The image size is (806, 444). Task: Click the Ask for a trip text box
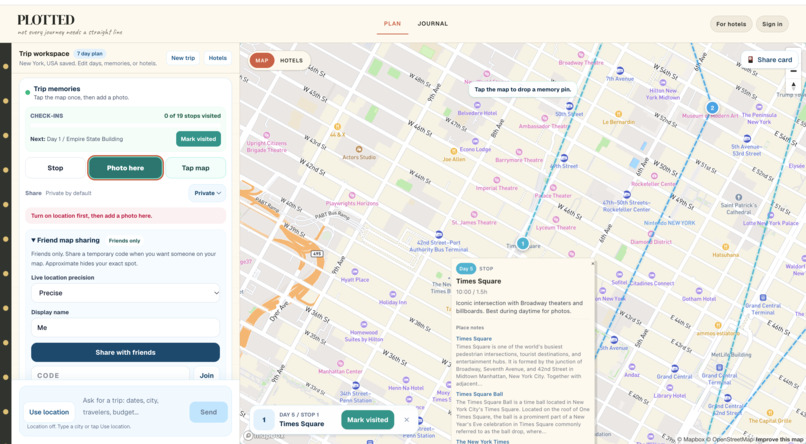click(133, 406)
